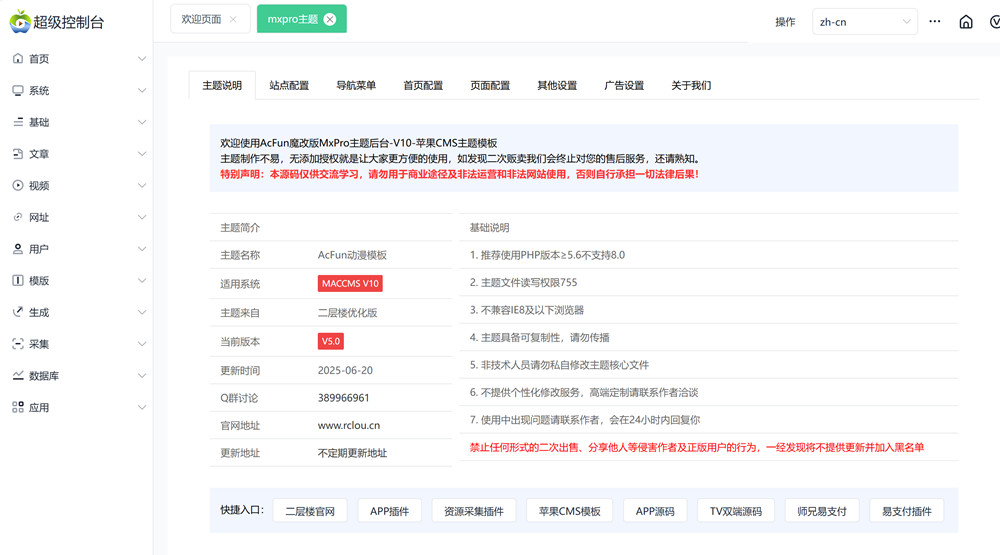Screen dimensions: 1000x555
Task: Close the 欢迎页面 tab
Action: [233, 19]
